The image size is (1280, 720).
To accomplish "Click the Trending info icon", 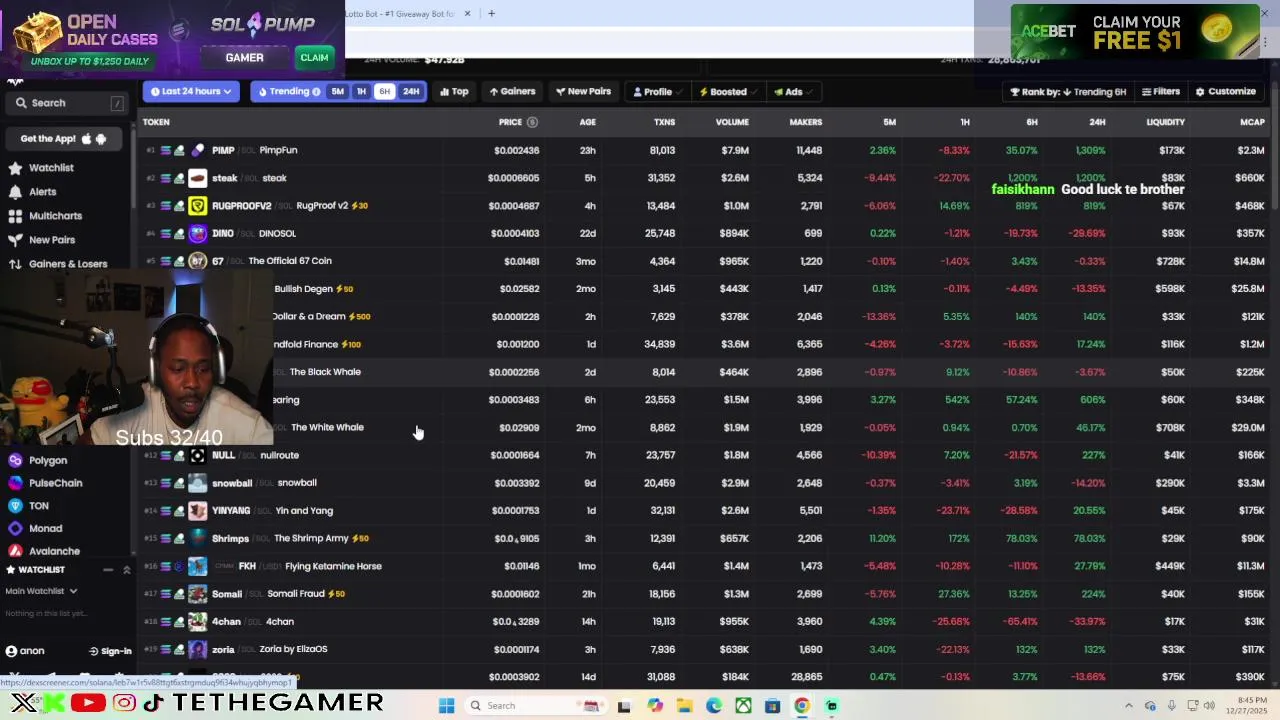I will (316, 92).
